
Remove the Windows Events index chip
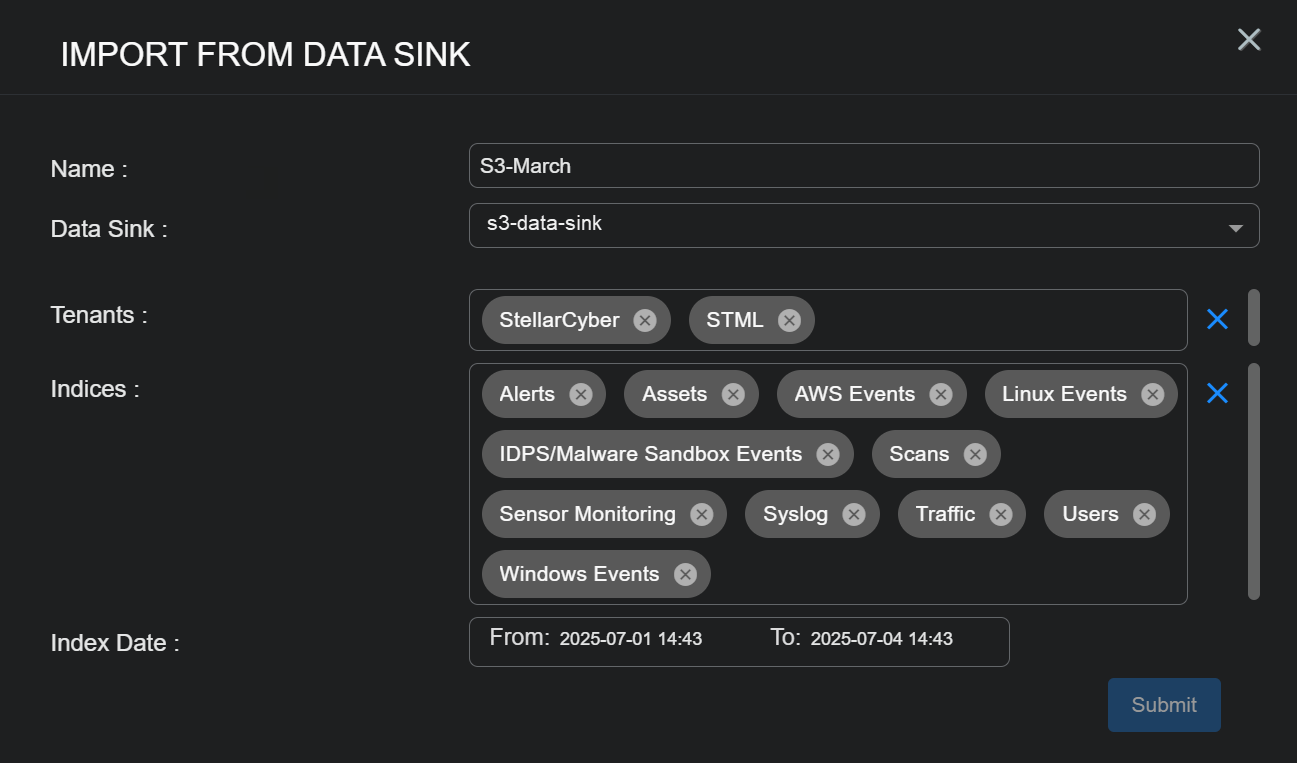[685, 574]
